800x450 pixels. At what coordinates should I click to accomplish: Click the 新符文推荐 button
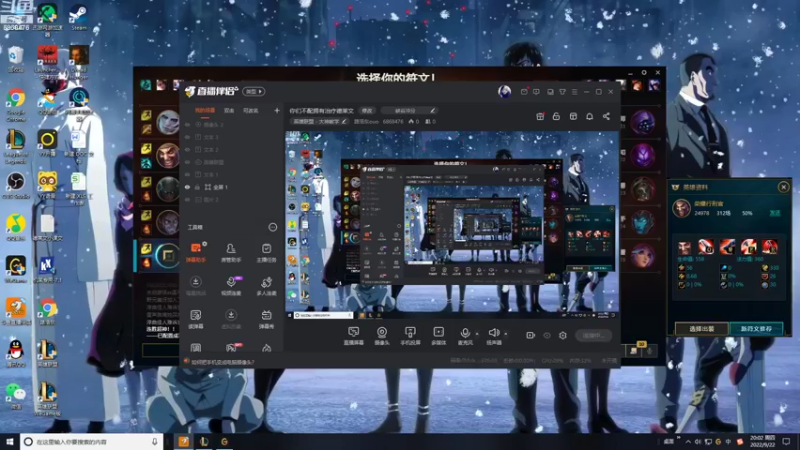(756, 329)
